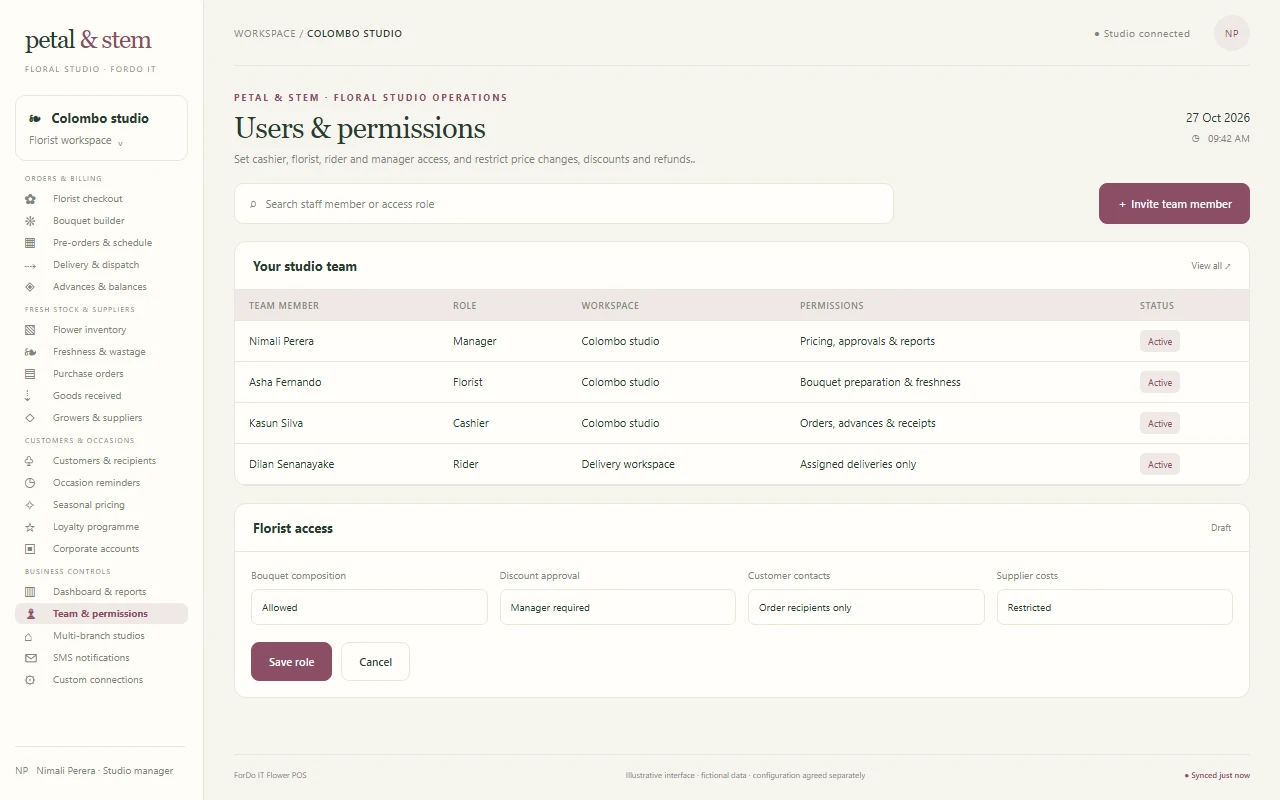Click the Florist checkout flower icon
The image size is (1280, 800).
click(x=30, y=199)
